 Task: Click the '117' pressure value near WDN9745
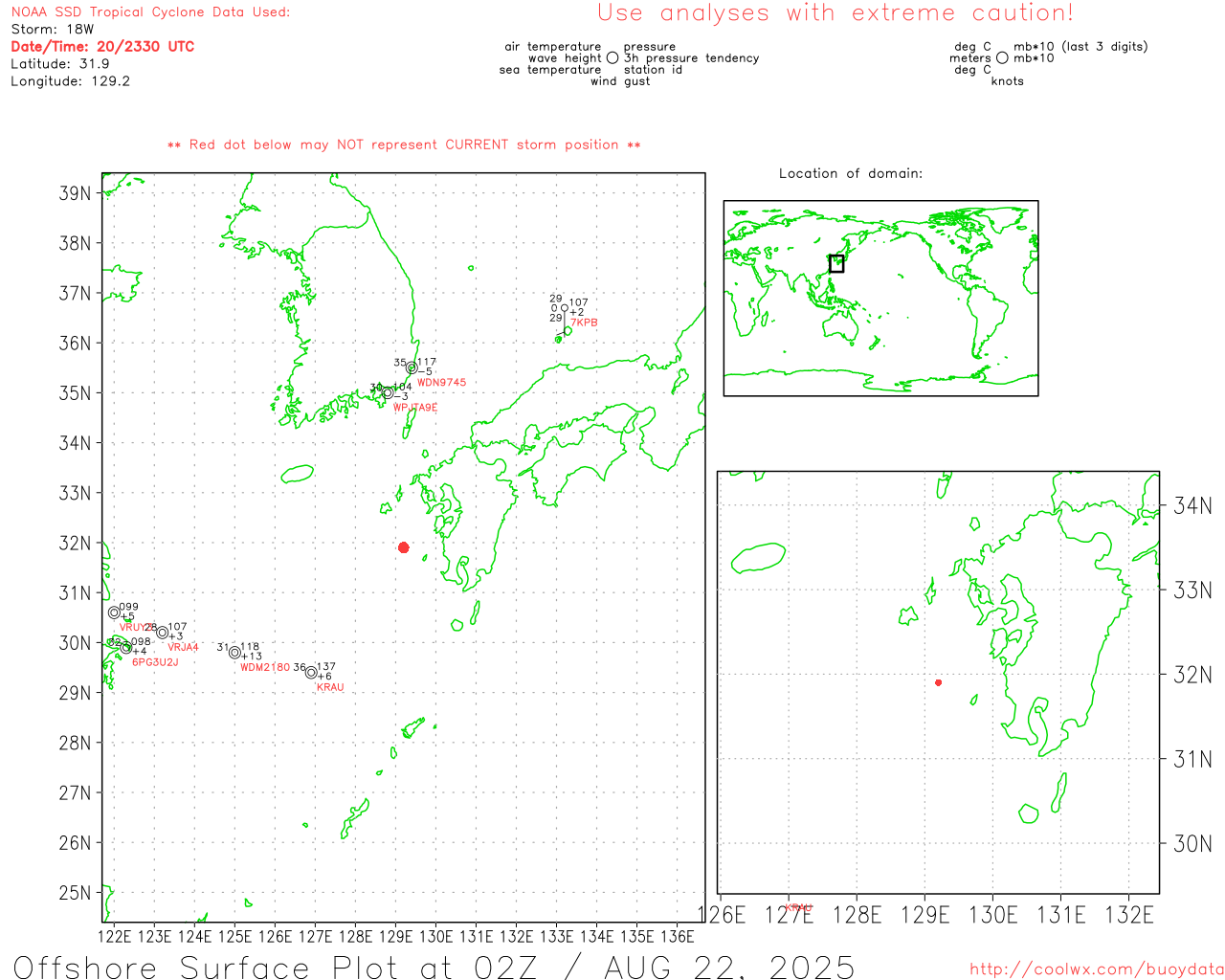427,363
